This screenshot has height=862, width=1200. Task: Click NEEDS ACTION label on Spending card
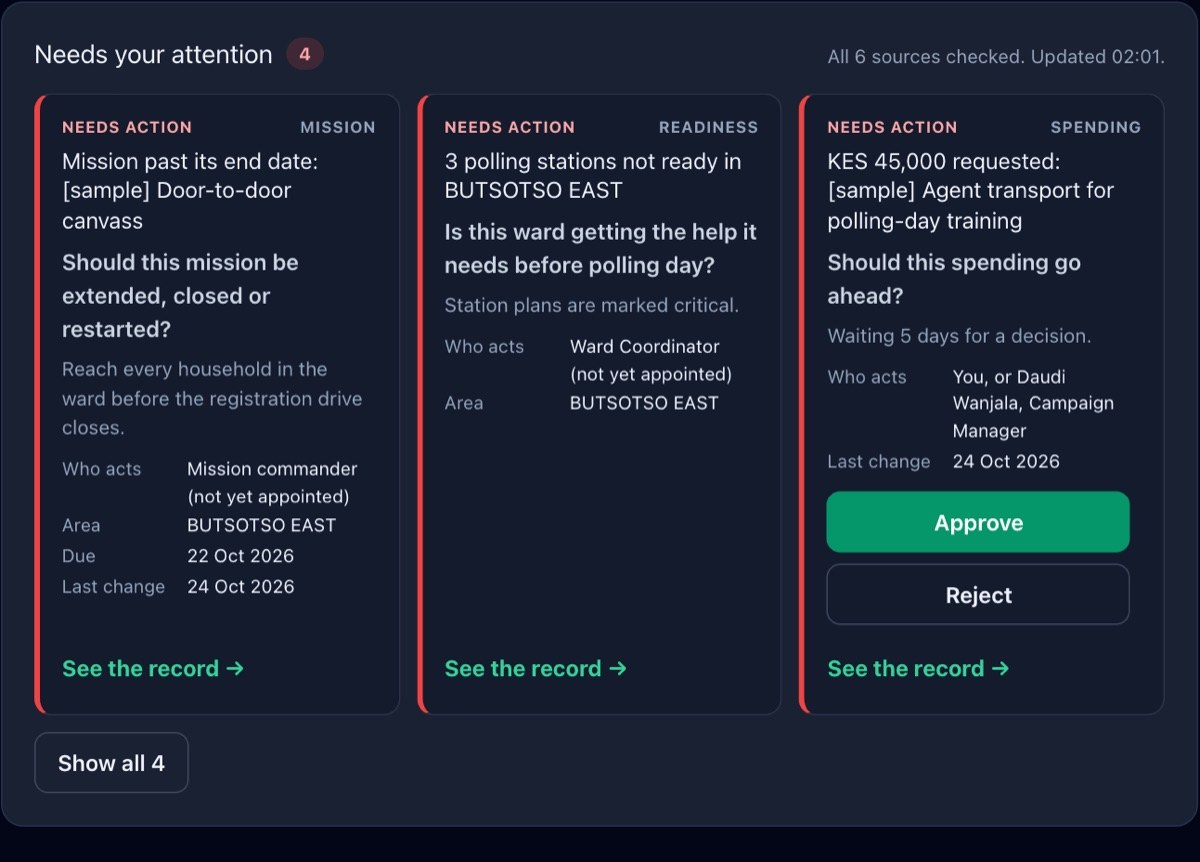coord(892,127)
